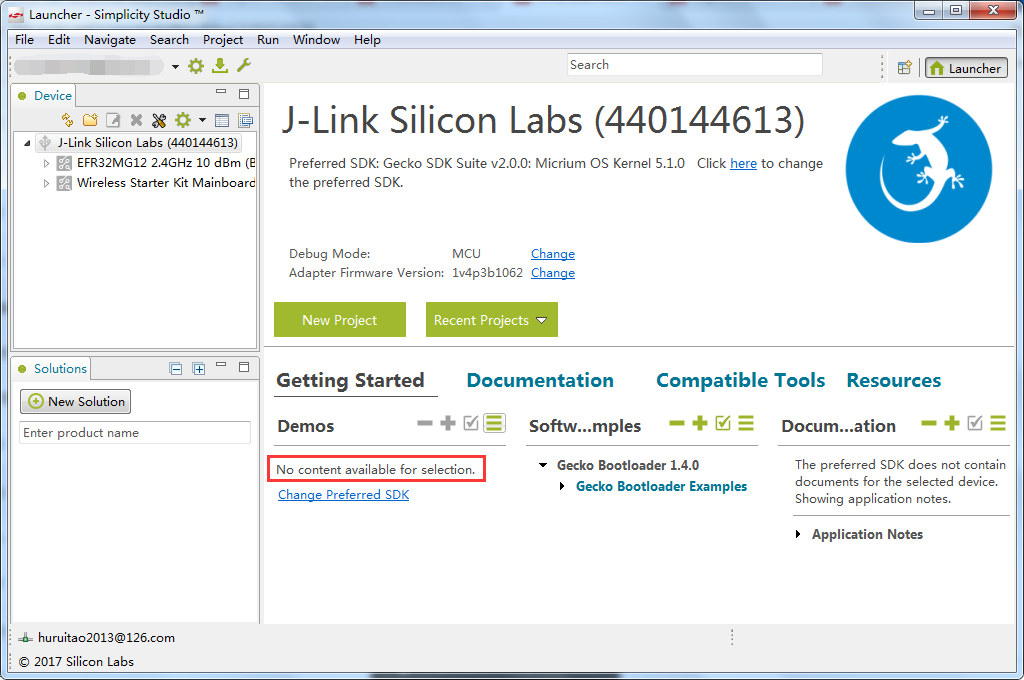Open the dropdown arrow next to Device gear
Viewport: 1024px width, 680px height.
[x=202, y=120]
